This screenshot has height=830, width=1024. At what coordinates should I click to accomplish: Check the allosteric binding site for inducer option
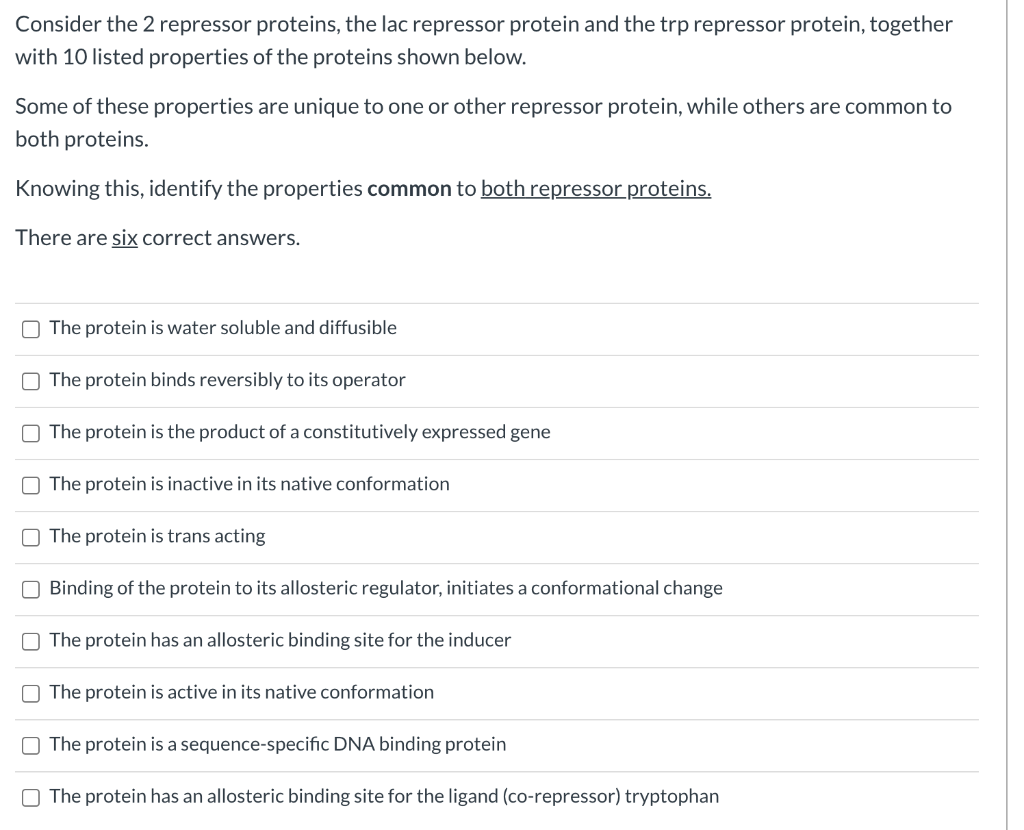pos(30,640)
